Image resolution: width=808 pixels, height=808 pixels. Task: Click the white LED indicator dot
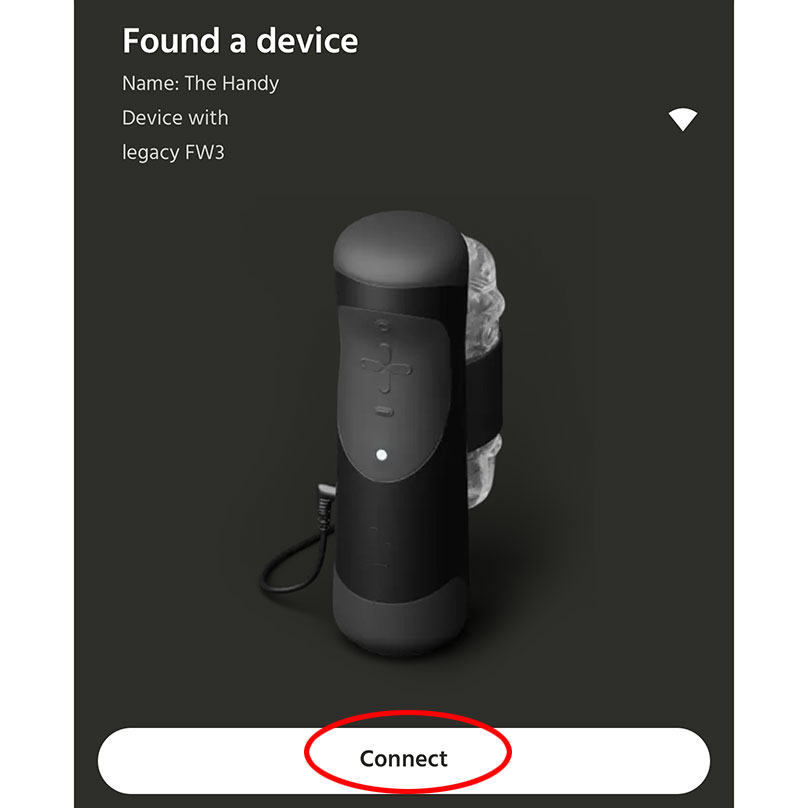[x=382, y=455]
